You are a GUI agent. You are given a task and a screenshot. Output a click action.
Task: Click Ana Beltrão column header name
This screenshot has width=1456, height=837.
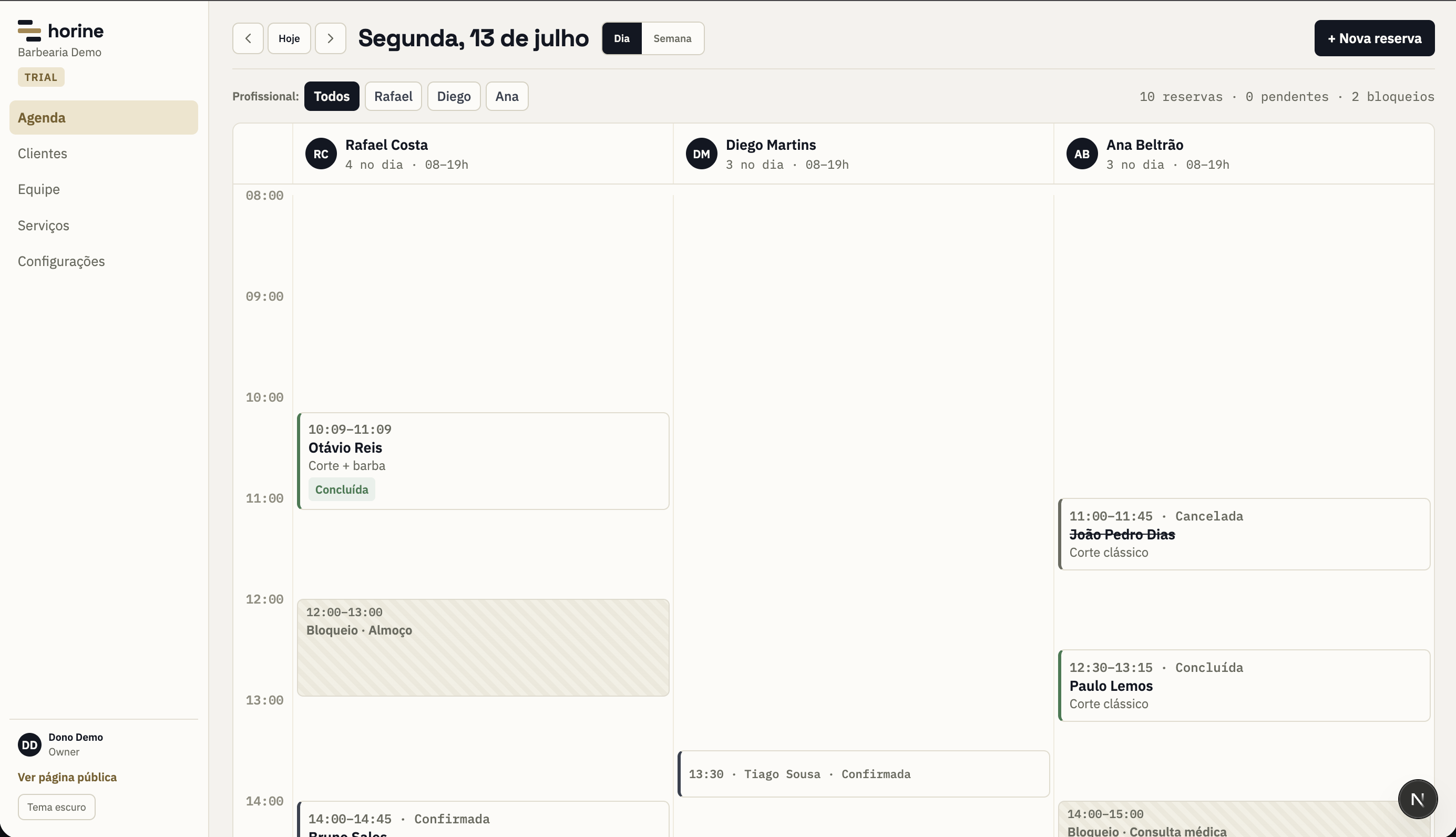1145,145
